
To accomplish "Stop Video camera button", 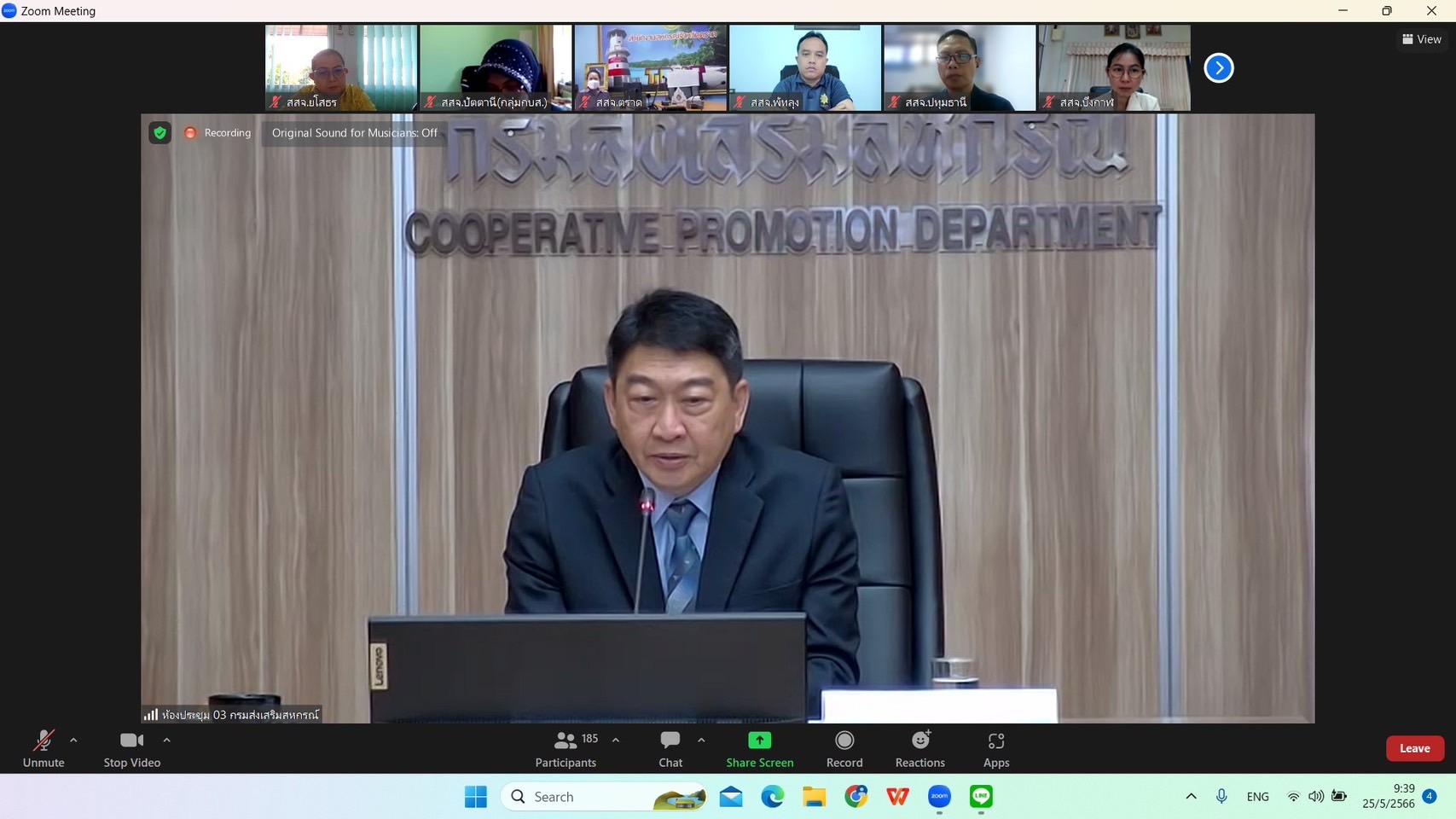I will tap(131, 749).
